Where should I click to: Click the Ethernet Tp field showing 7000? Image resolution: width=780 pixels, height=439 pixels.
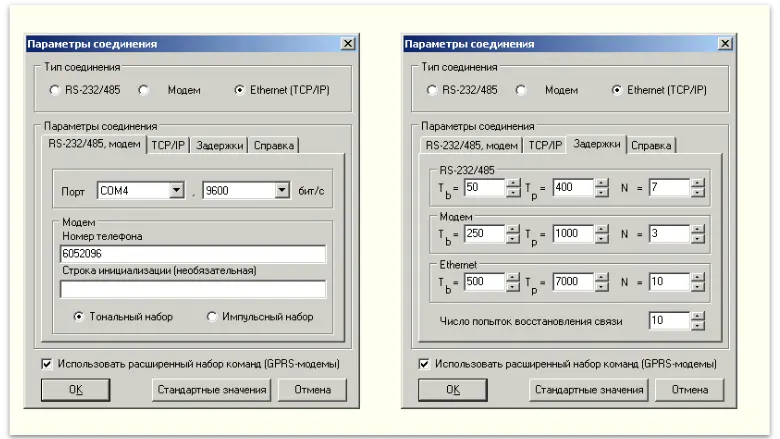click(x=572, y=283)
